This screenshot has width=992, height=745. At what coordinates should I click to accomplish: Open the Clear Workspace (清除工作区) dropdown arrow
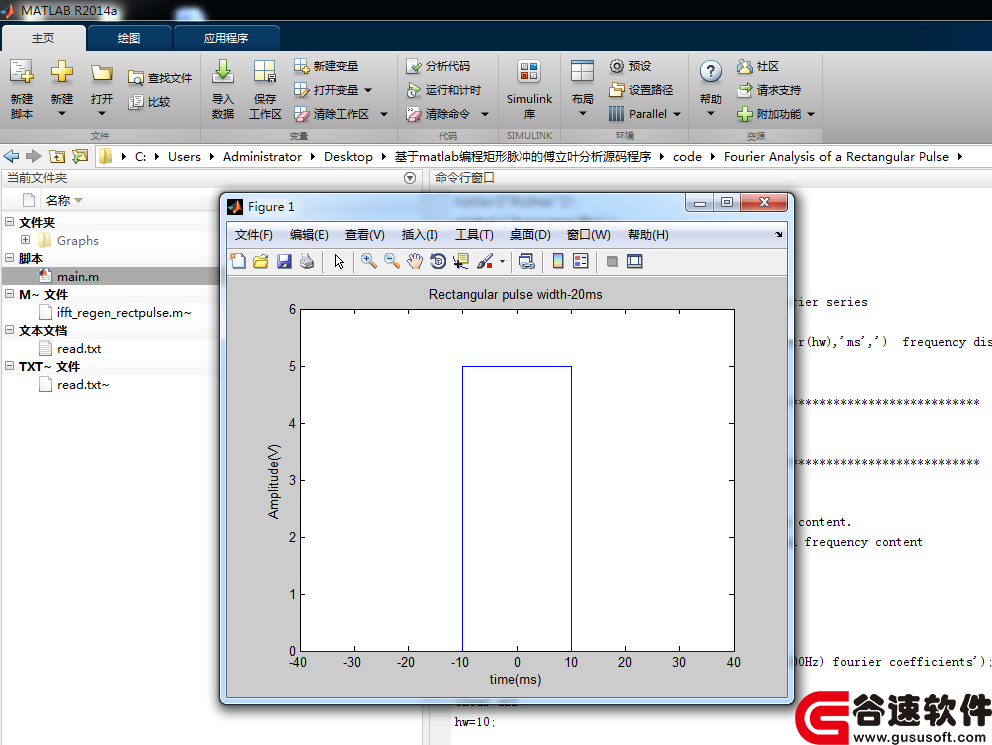[x=383, y=114]
